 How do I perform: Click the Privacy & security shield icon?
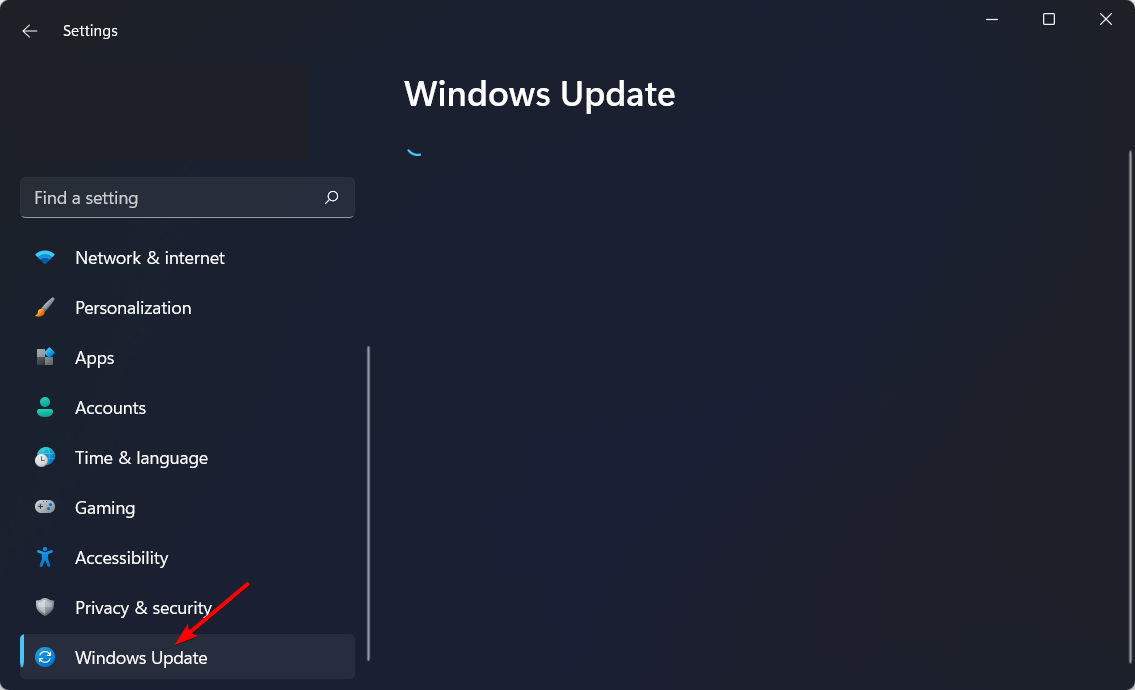pyautogui.click(x=45, y=607)
